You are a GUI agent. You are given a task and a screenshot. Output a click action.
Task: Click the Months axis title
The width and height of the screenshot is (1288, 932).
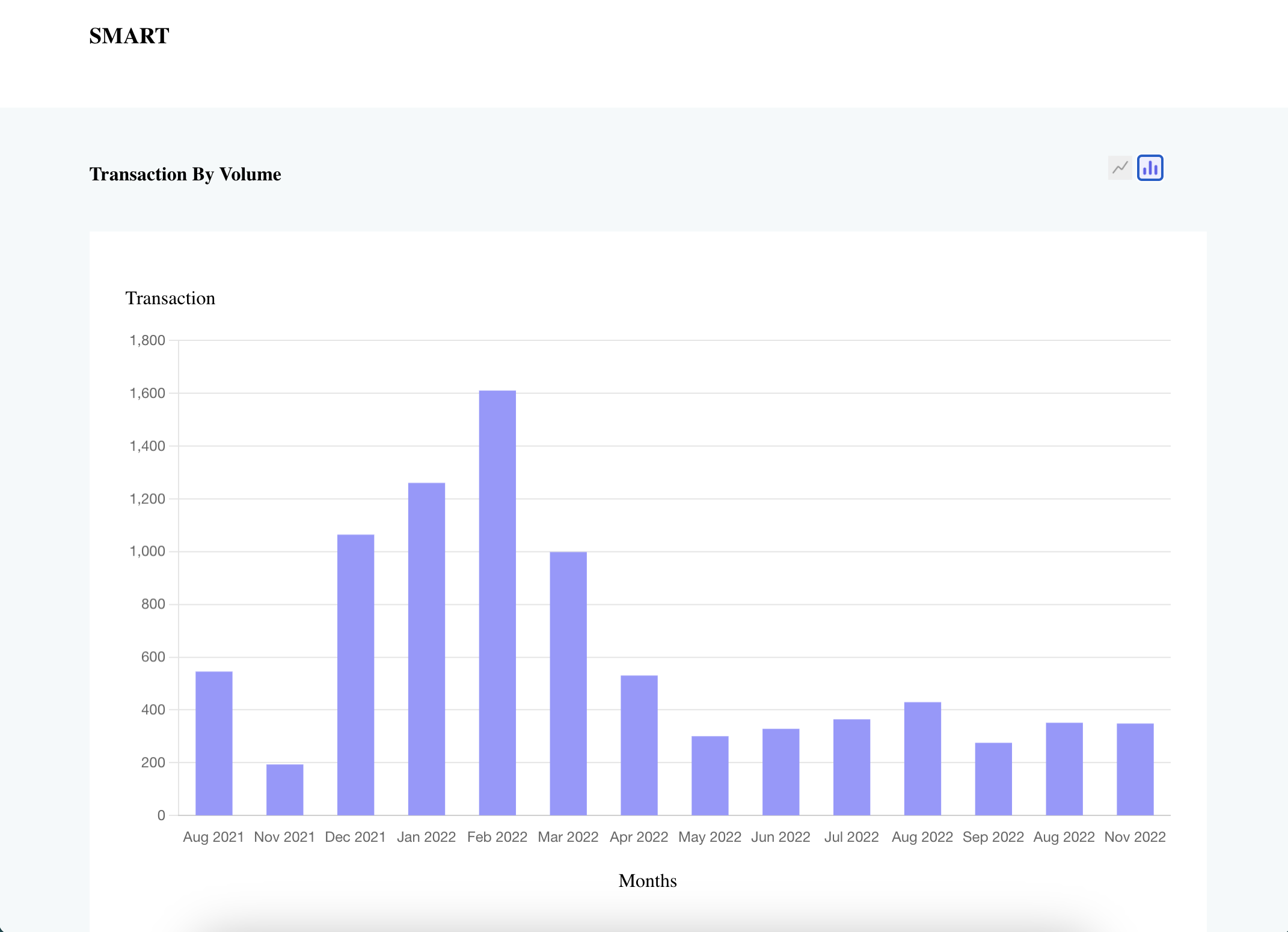[648, 881]
